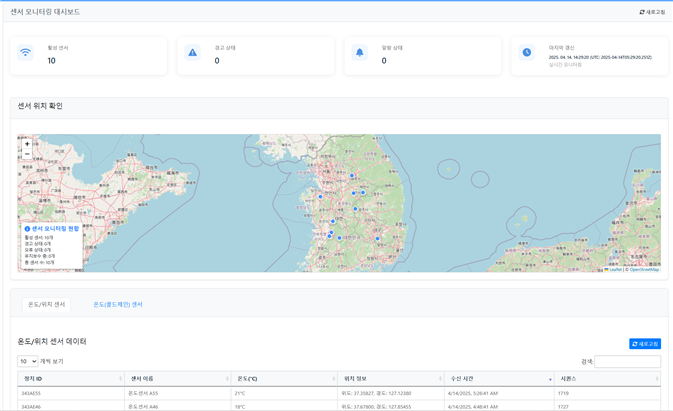
Task: Click the blue 새로고침 button above table
Action: coord(645,344)
